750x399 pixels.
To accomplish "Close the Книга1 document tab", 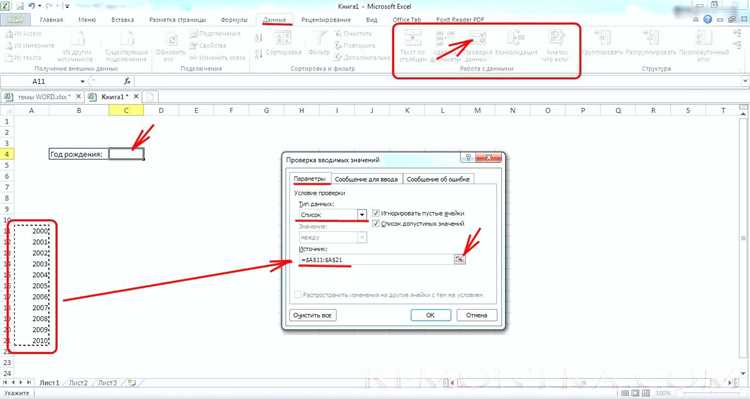I will tap(136, 97).
